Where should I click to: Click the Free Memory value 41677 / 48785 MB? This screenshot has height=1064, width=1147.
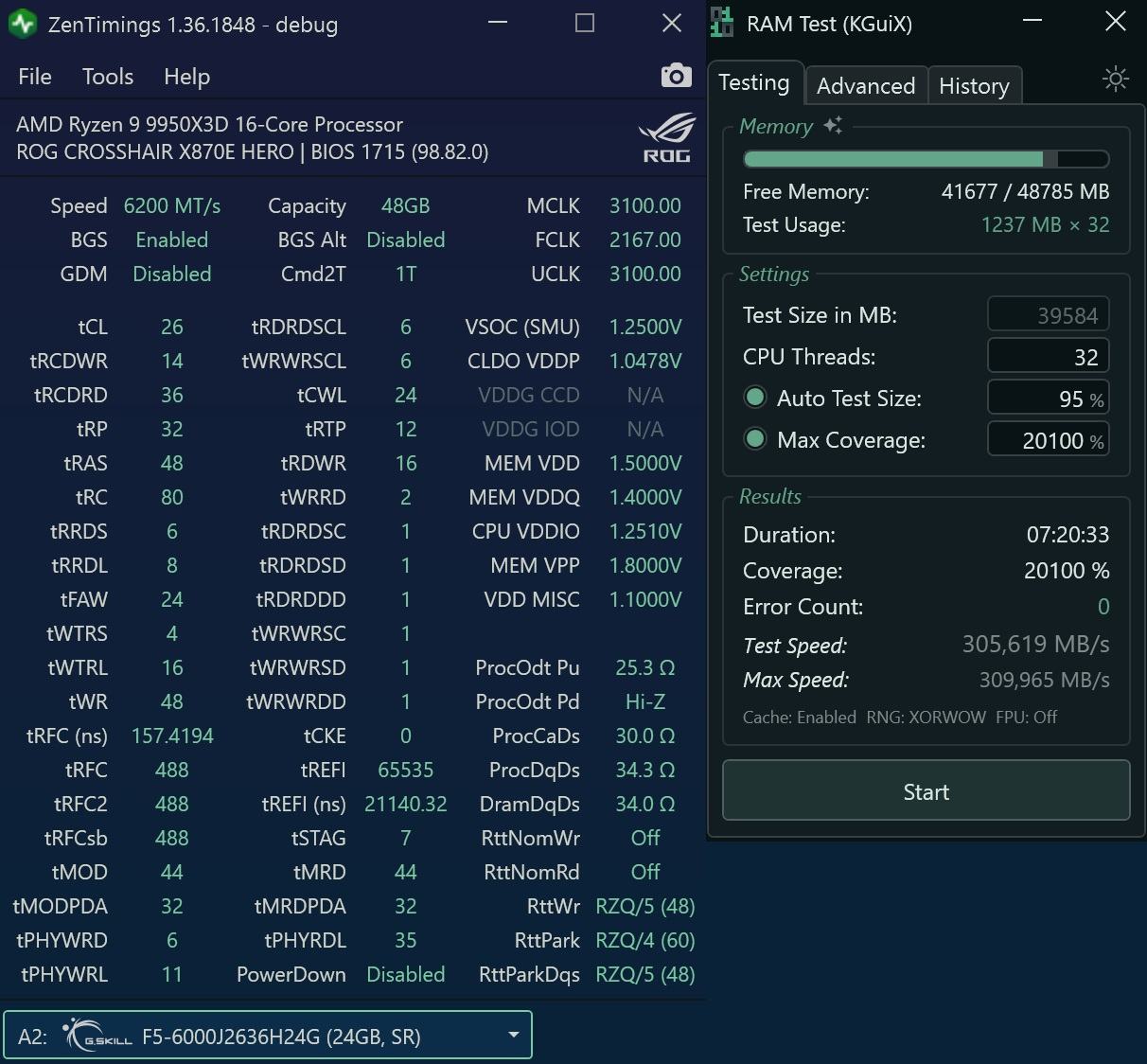(x=1025, y=191)
